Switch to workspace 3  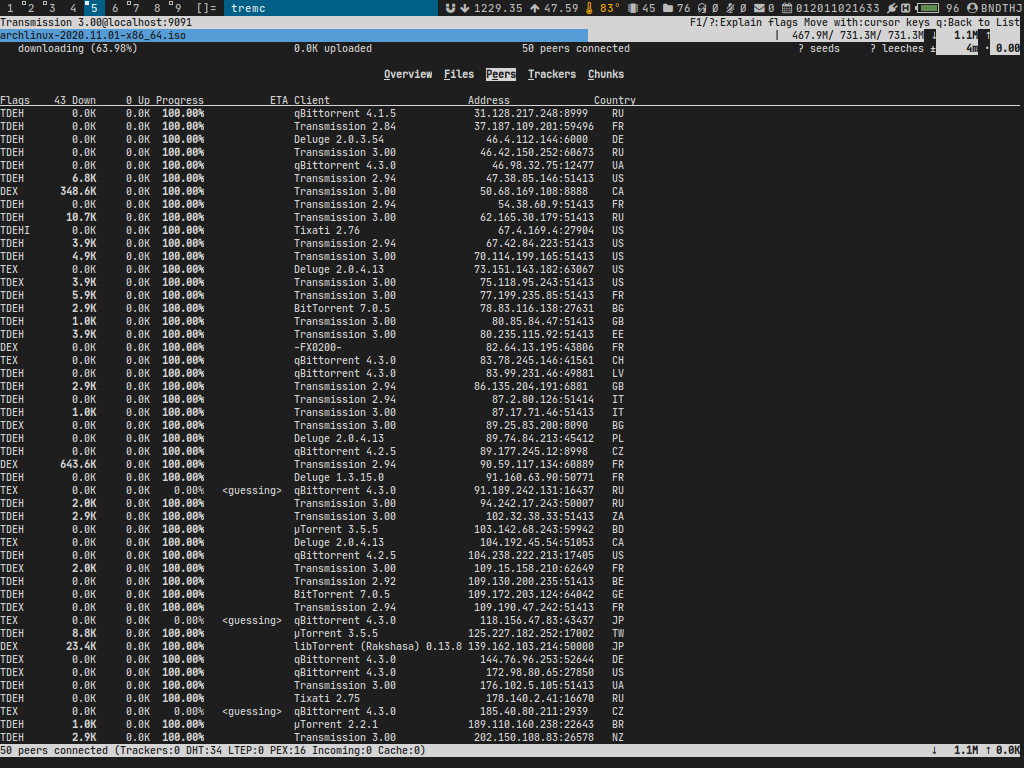(49, 8)
